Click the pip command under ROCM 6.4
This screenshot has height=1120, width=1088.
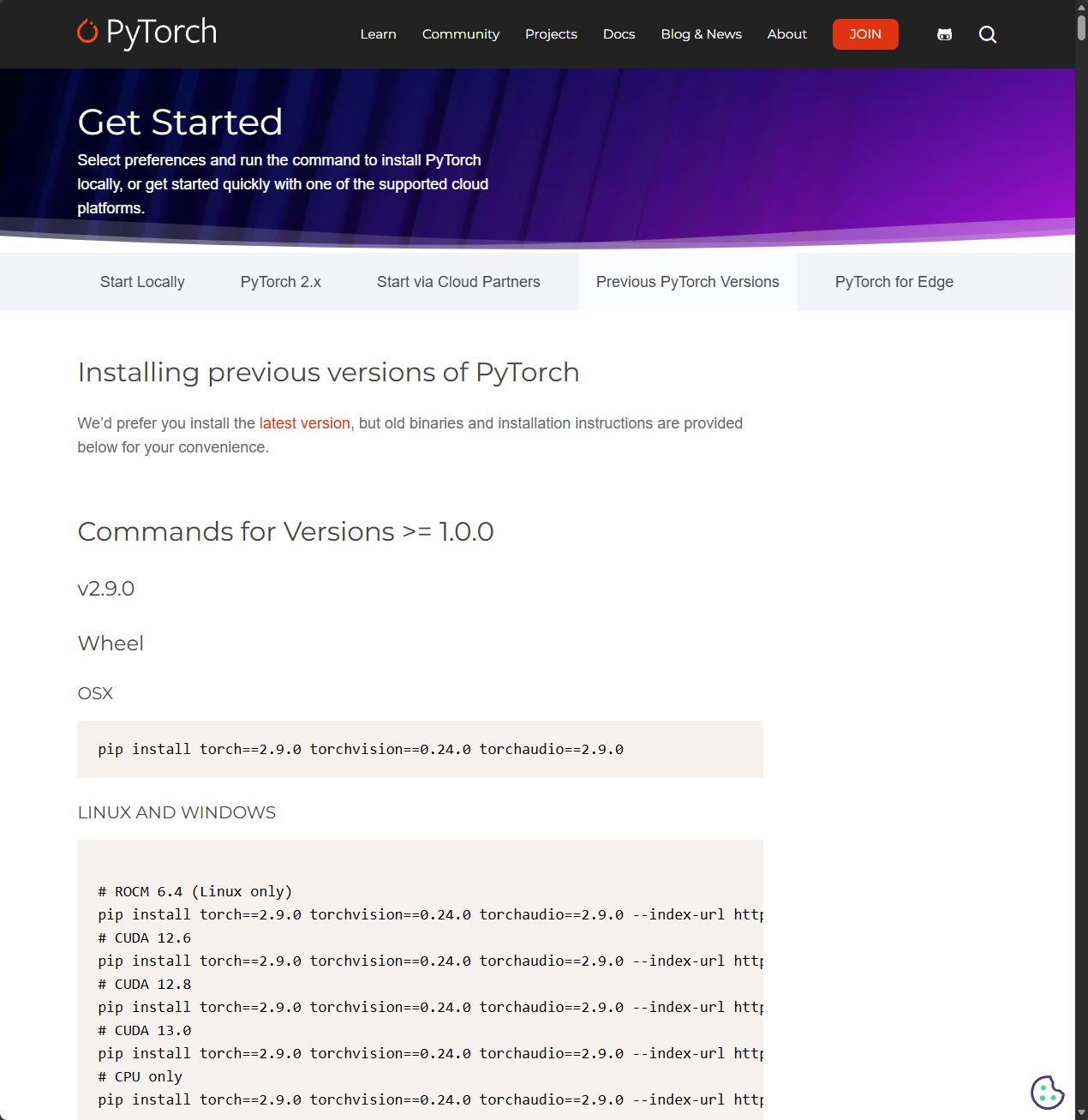430,914
